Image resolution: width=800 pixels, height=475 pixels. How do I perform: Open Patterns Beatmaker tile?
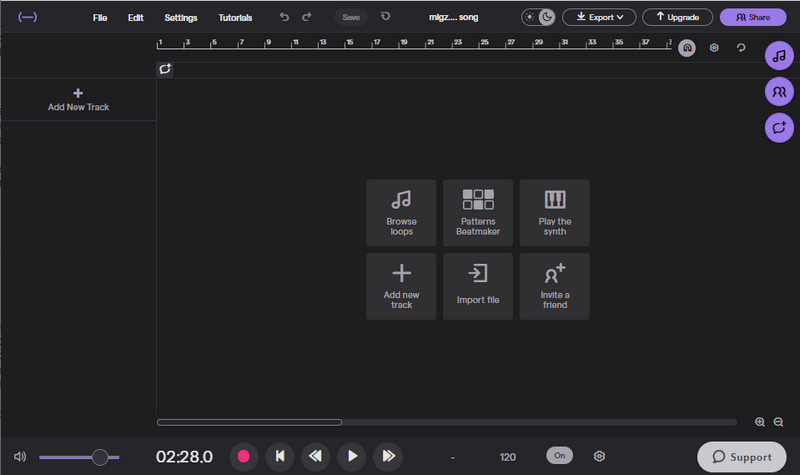[x=478, y=213]
